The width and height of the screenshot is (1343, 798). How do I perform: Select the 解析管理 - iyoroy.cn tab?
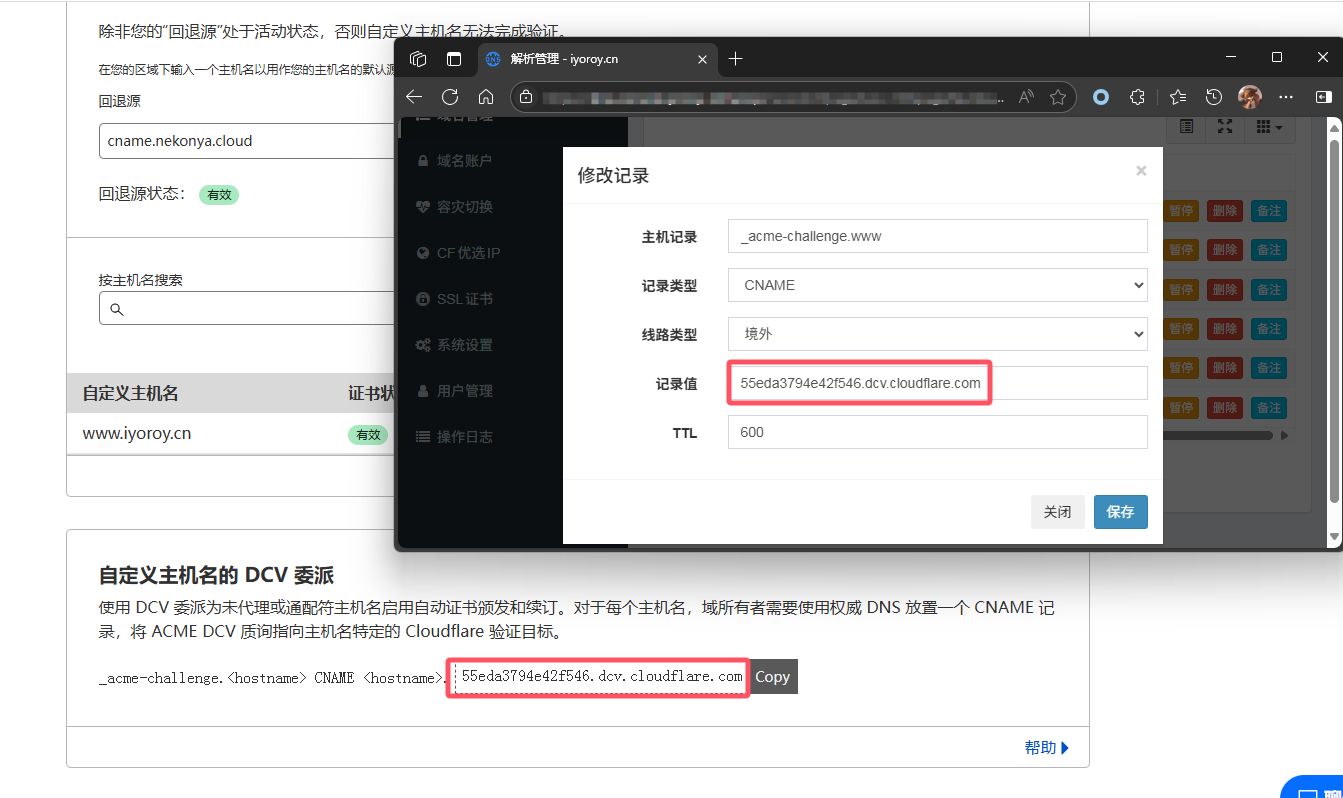coord(597,59)
